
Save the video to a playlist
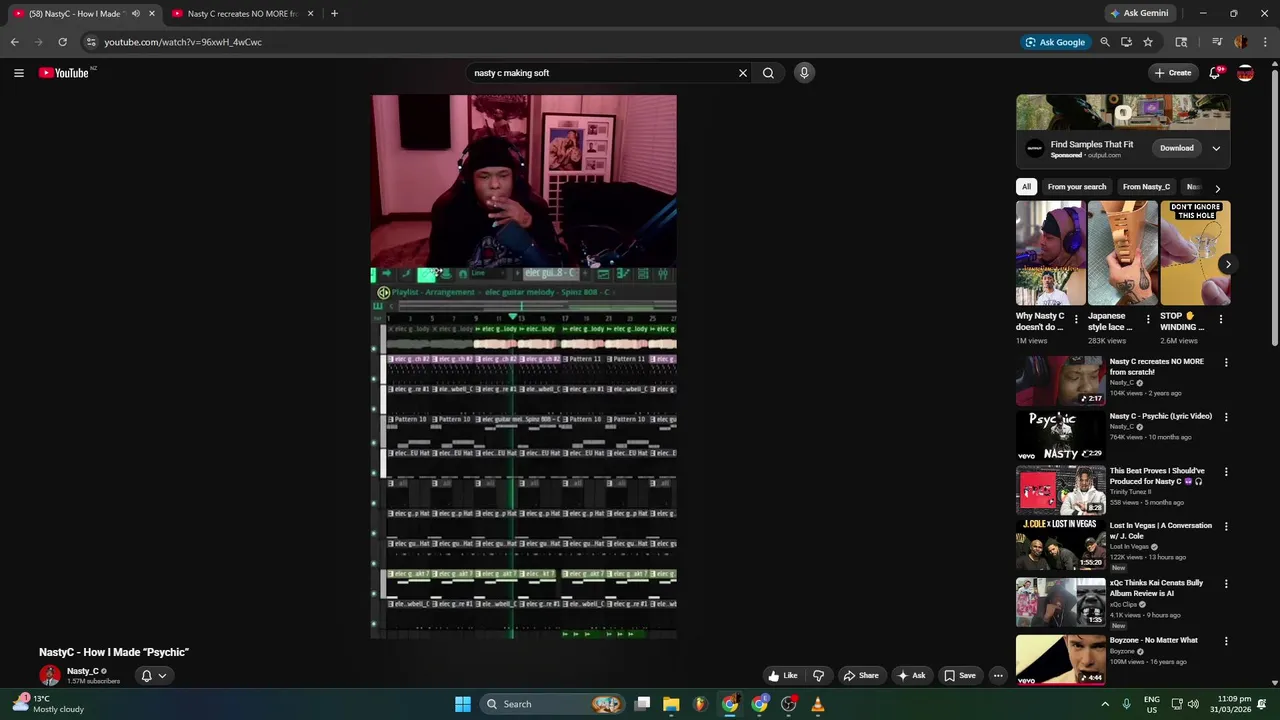coord(960,675)
